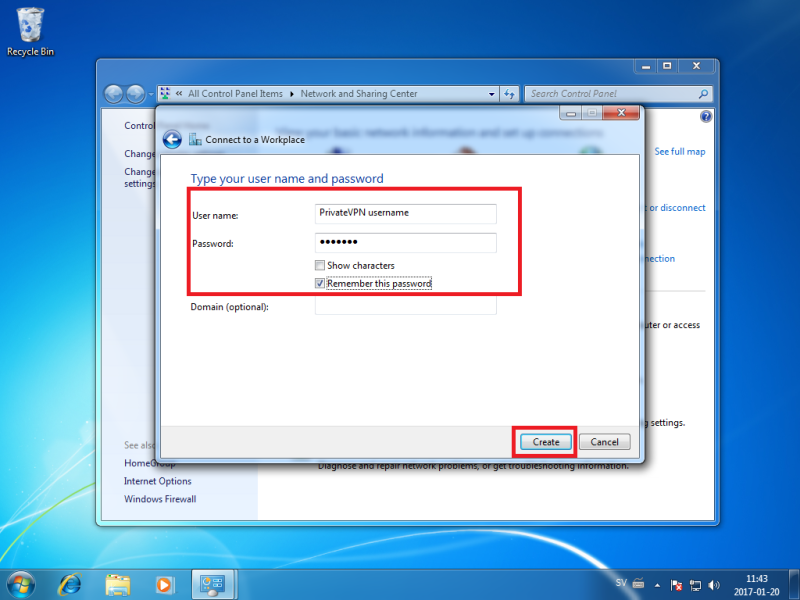Click the Control Panel back navigation arrow
The height and width of the screenshot is (600, 800).
tap(113, 94)
